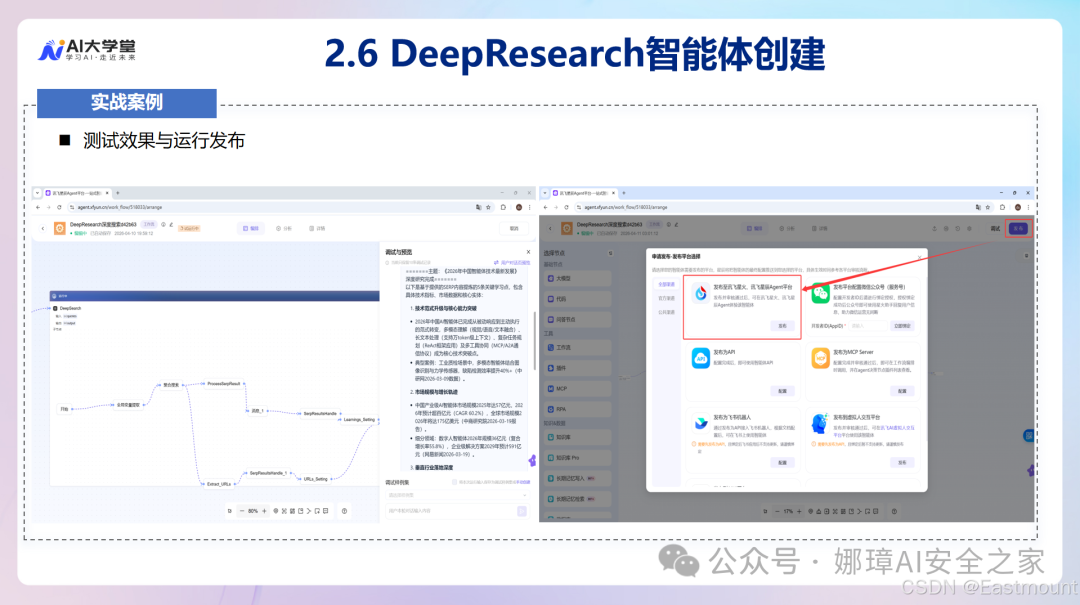1080x605 pixels.
Task: Click the history clock icon in right window header
Action: (x=957, y=228)
